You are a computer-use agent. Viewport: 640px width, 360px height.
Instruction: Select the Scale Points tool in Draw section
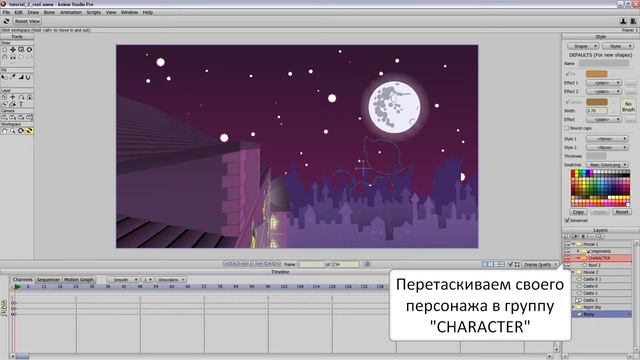pos(21,49)
